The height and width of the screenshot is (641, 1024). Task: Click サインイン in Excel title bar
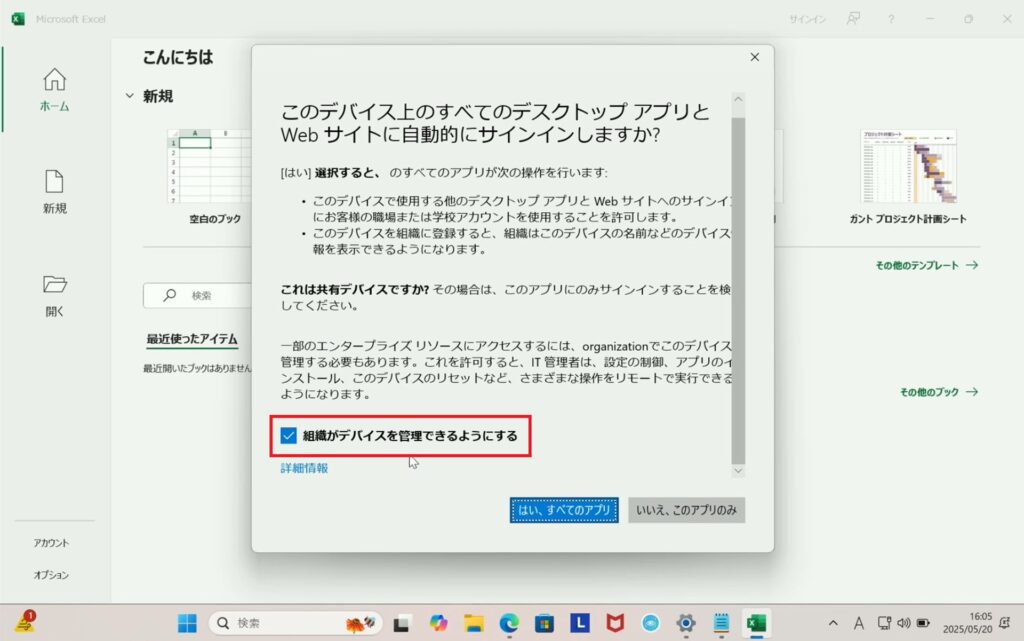click(807, 19)
